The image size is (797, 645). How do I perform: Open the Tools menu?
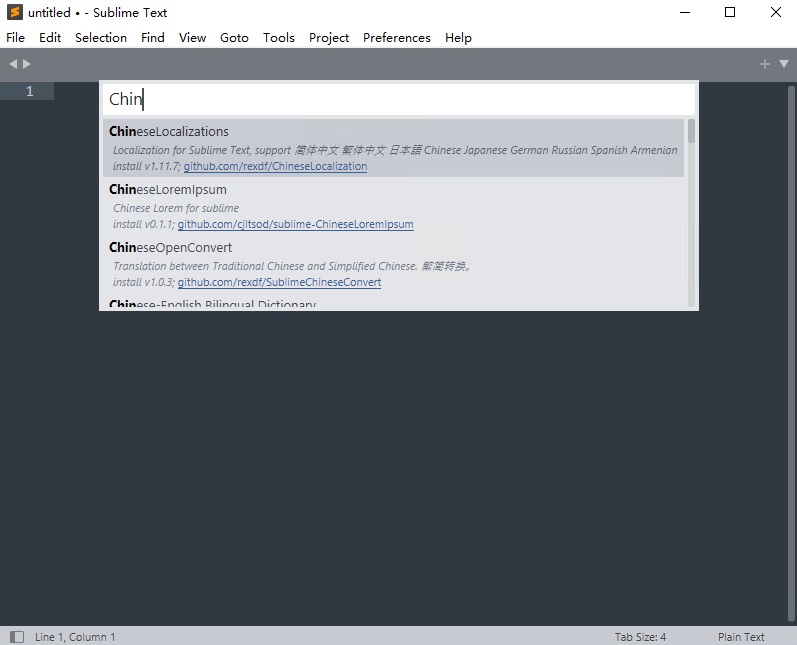click(x=279, y=38)
